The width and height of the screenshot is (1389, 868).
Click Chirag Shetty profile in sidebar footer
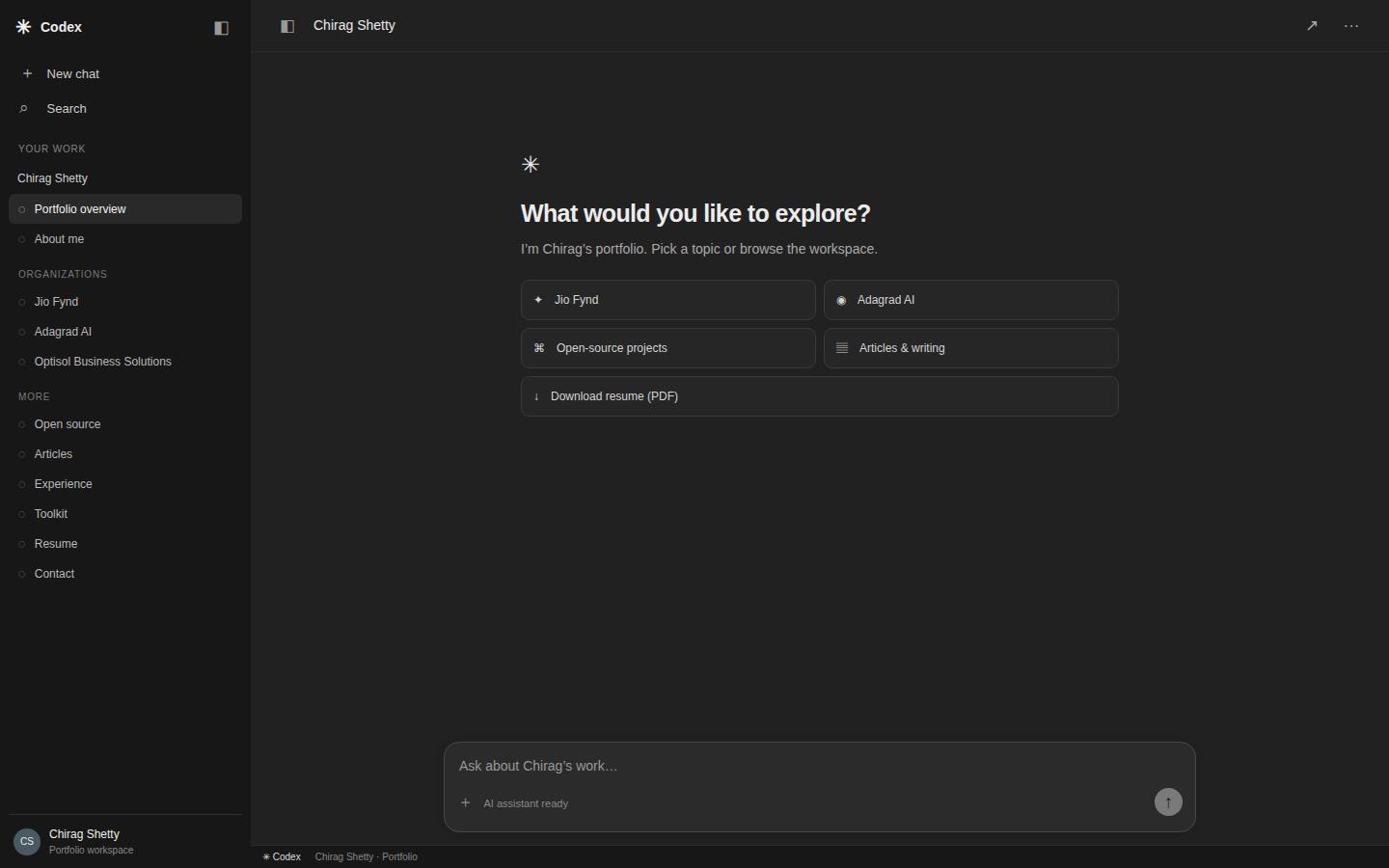(125, 841)
